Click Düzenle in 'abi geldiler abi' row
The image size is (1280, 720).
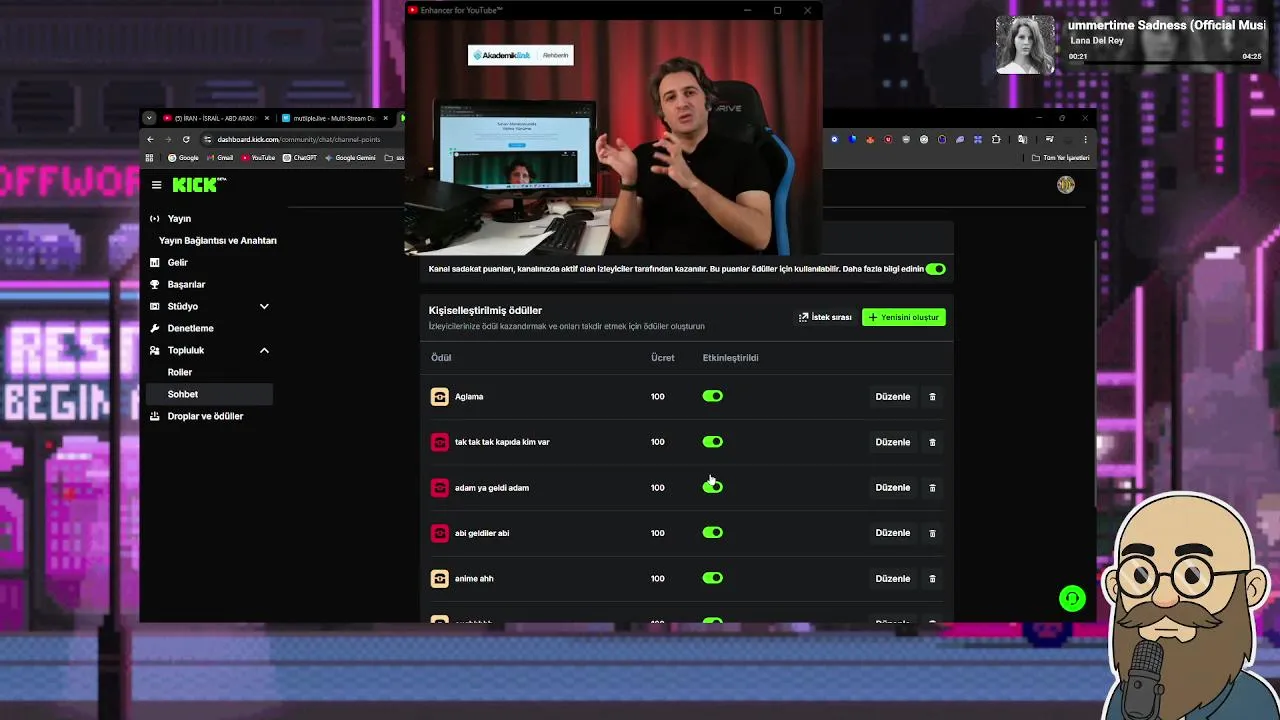coord(893,533)
